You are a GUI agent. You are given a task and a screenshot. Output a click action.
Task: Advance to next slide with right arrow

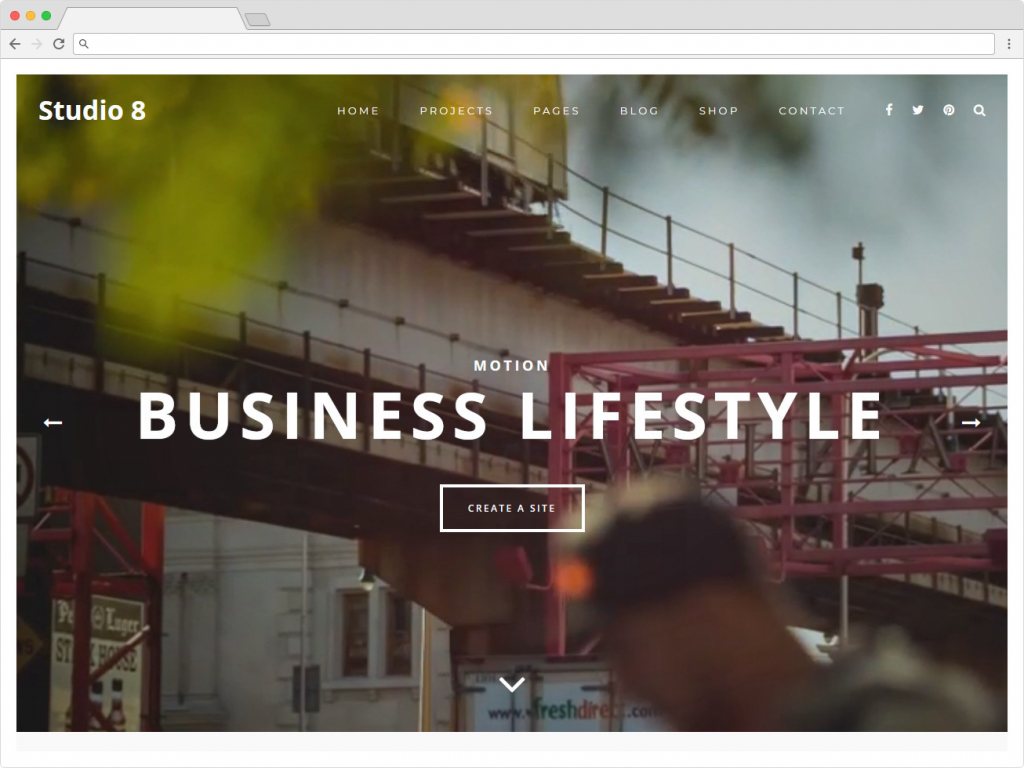tap(971, 423)
